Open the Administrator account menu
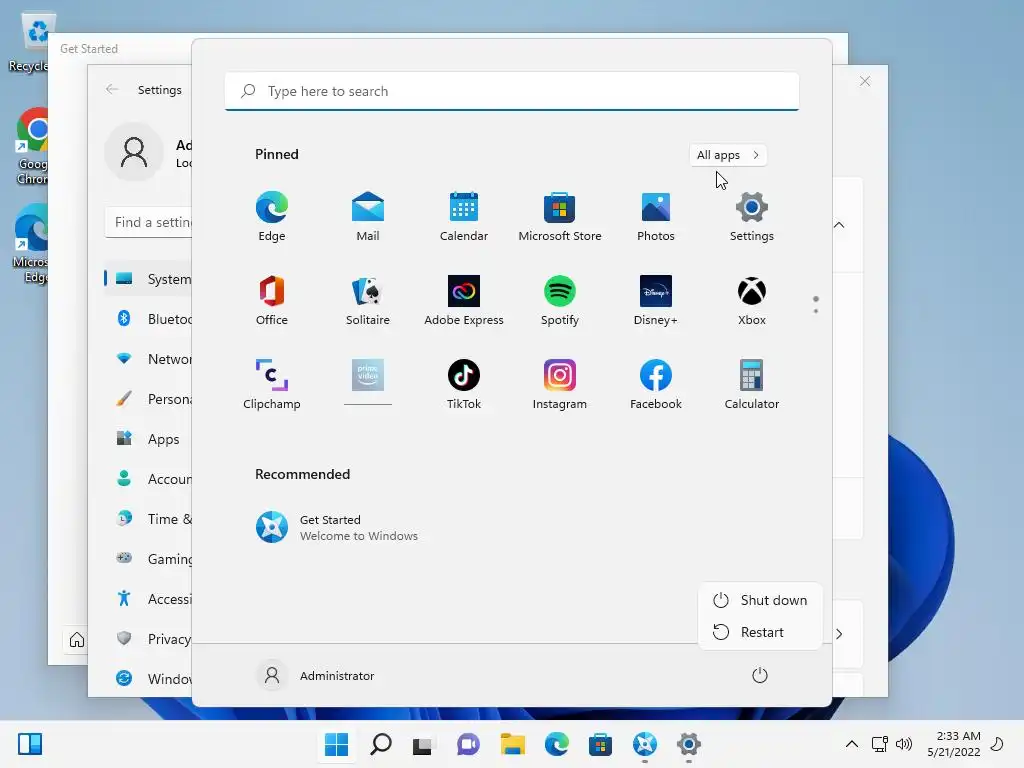The width and height of the screenshot is (1024, 768). click(x=316, y=675)
